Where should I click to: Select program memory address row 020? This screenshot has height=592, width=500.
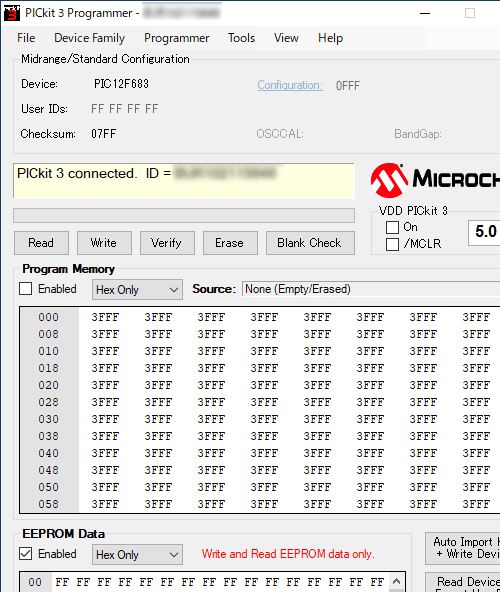coord(49,385)
